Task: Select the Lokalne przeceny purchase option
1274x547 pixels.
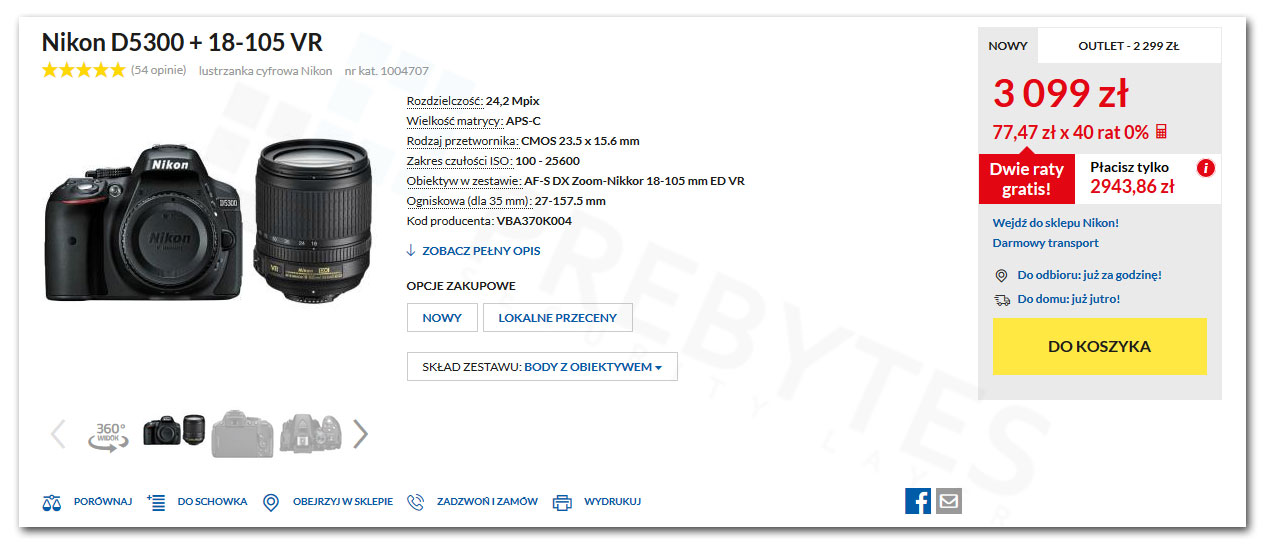Action: click(x=558, y=318)
